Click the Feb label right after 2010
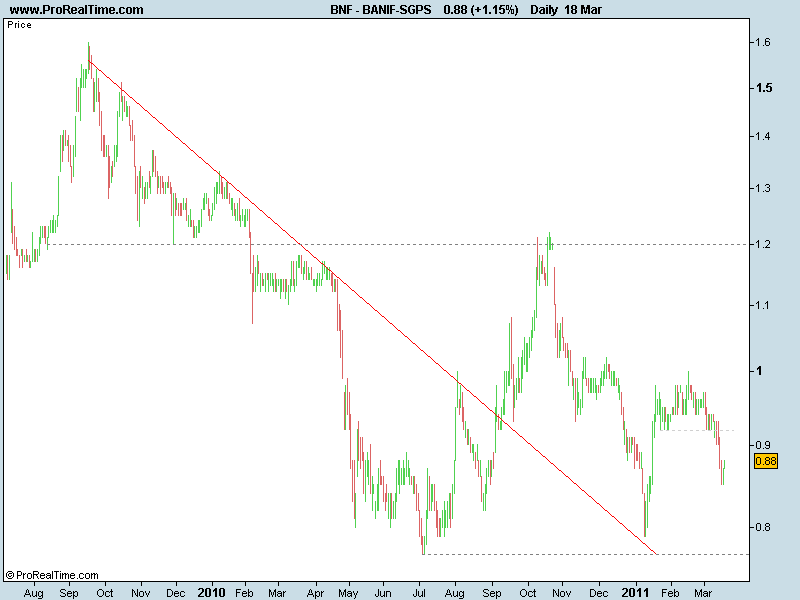This screenshot has height=600, width=800. [244, 593]
